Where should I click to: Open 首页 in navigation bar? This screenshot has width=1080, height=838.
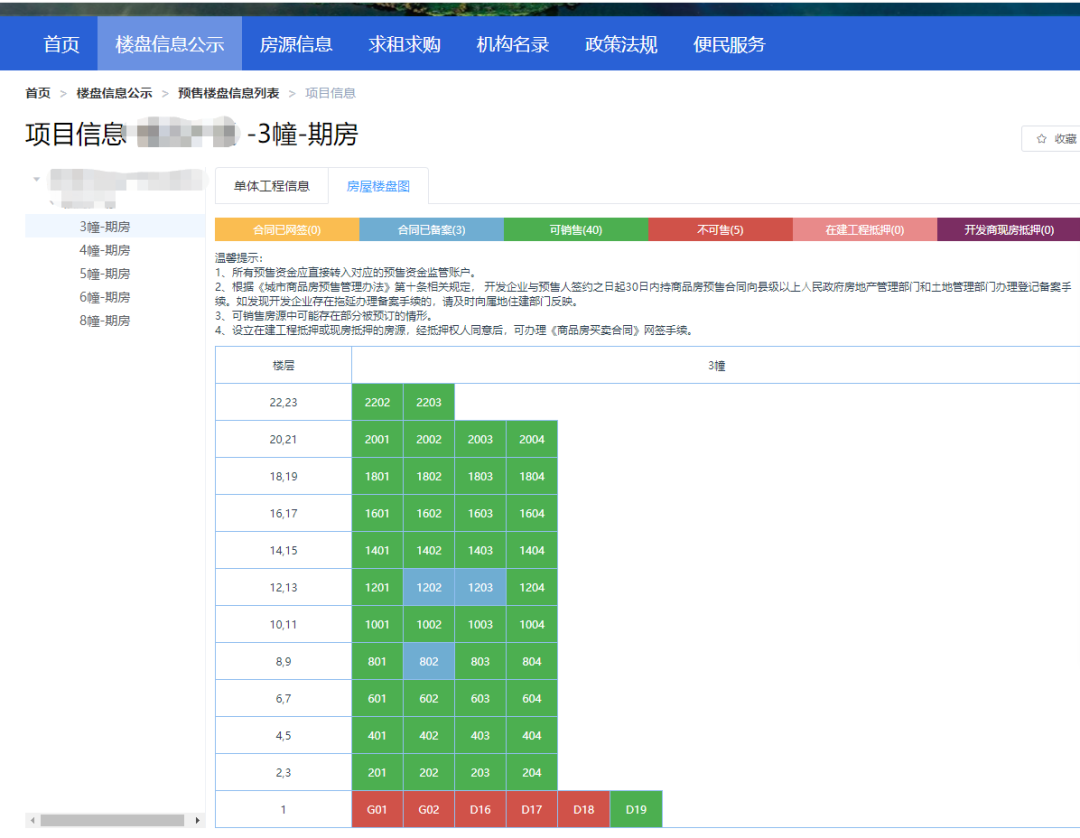click(x=61, y=44)
